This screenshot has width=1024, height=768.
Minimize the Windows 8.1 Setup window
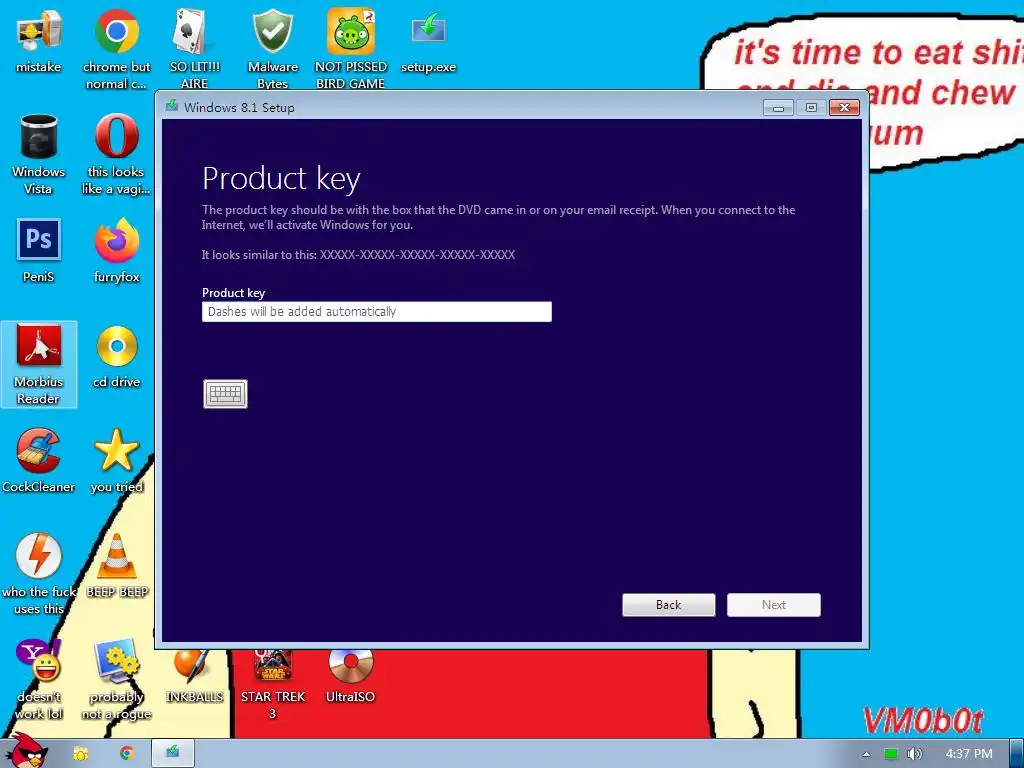(778, 108)
